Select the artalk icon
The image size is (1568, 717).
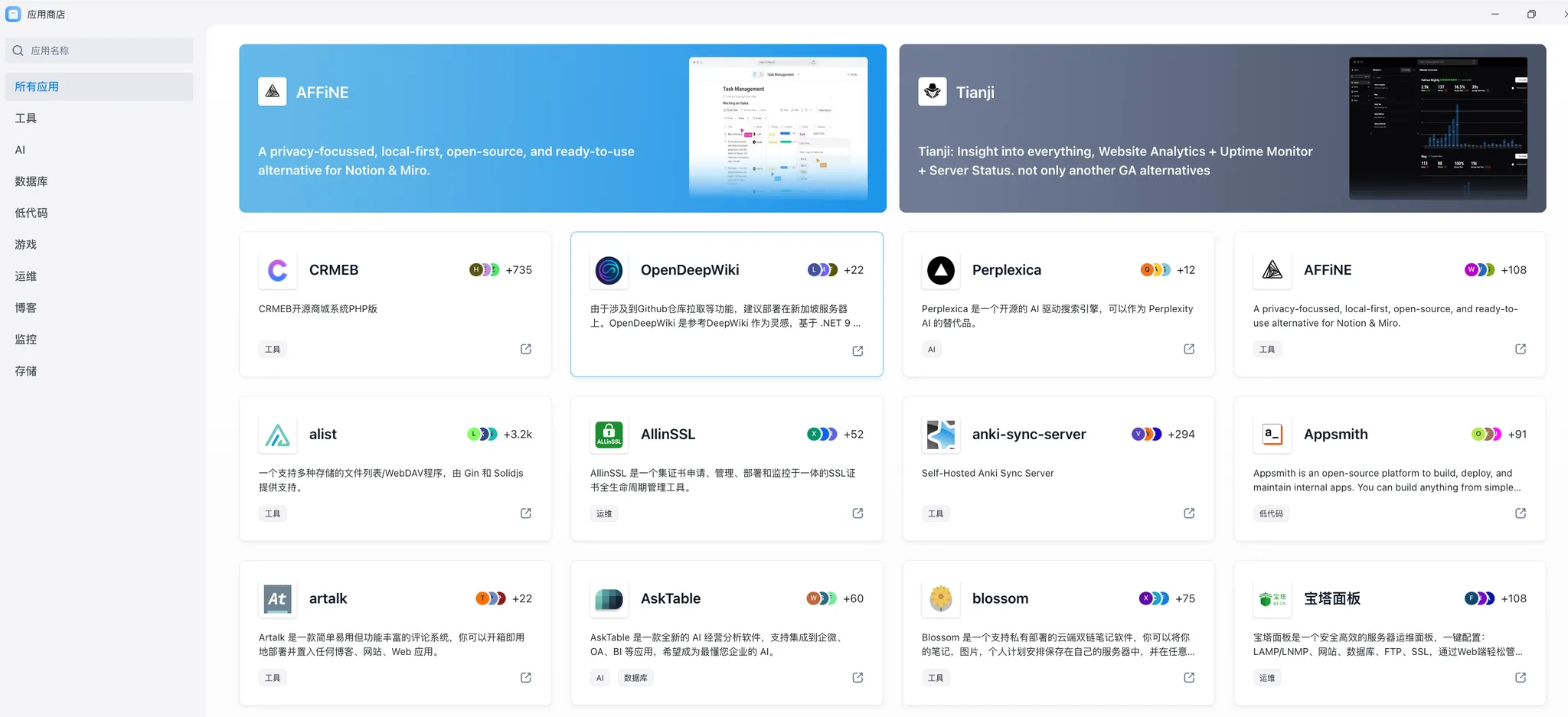pos(276,598)
